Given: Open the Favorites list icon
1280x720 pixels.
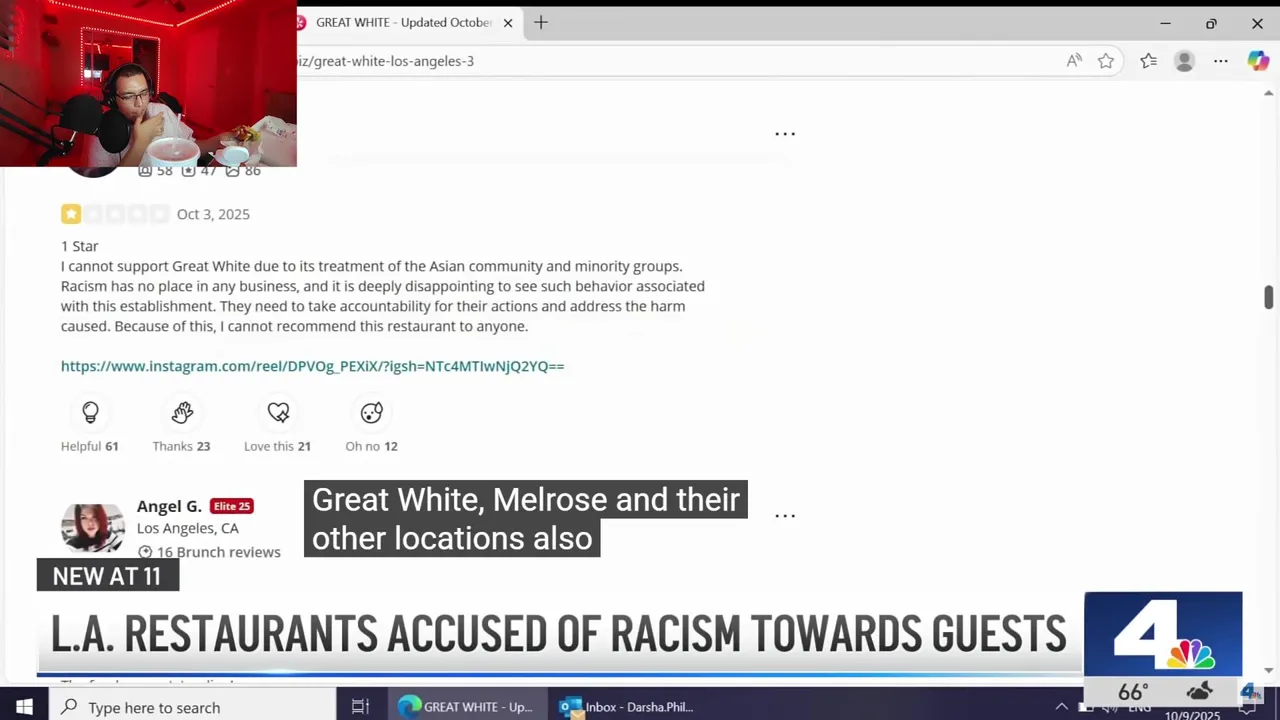Looking at the screenshot, I should tap(1148, 61).
